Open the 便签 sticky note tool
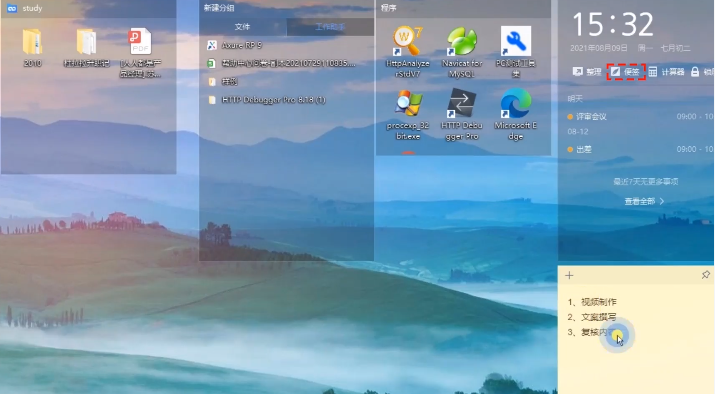Screen dimensions: 715x394 (626, 72)
